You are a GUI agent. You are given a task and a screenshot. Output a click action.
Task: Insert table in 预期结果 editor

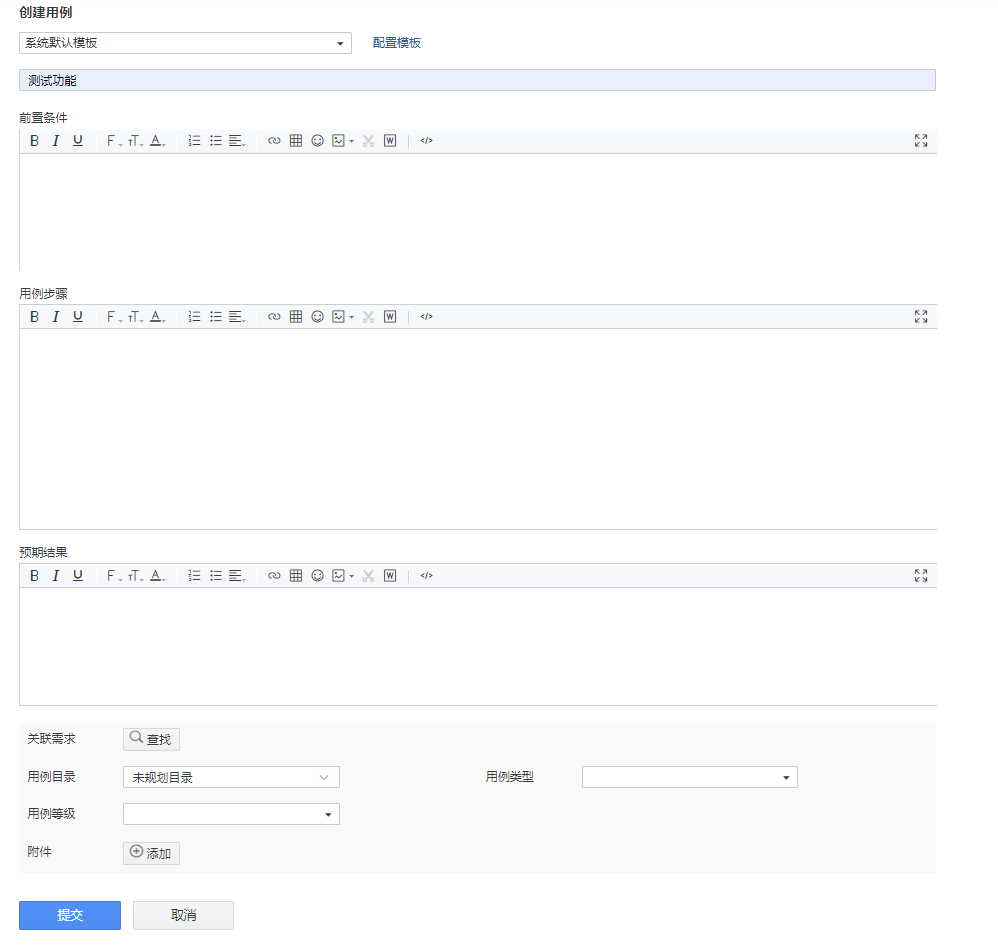click(x=296, y=575)
